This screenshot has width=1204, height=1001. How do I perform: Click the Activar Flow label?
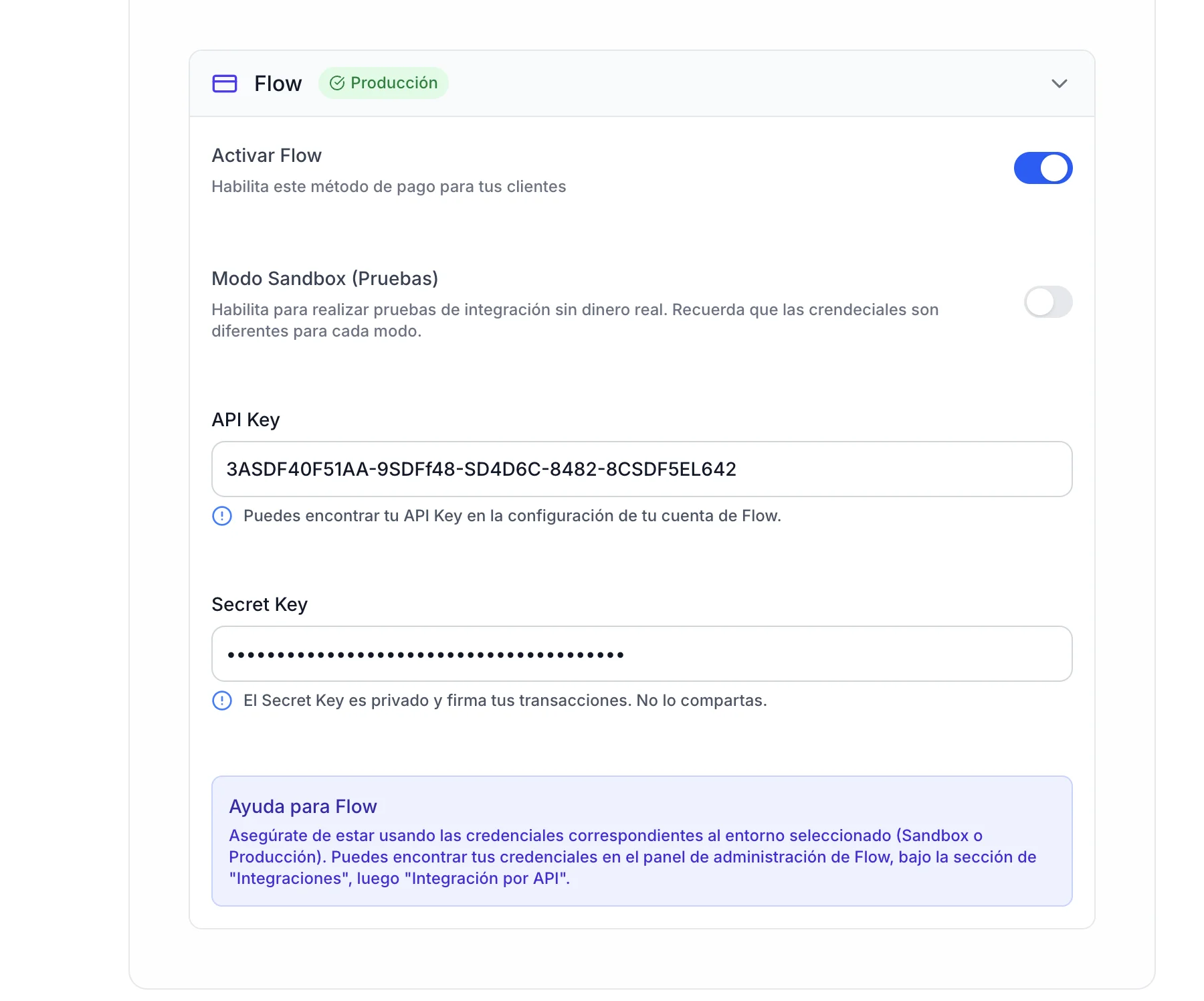266,155
